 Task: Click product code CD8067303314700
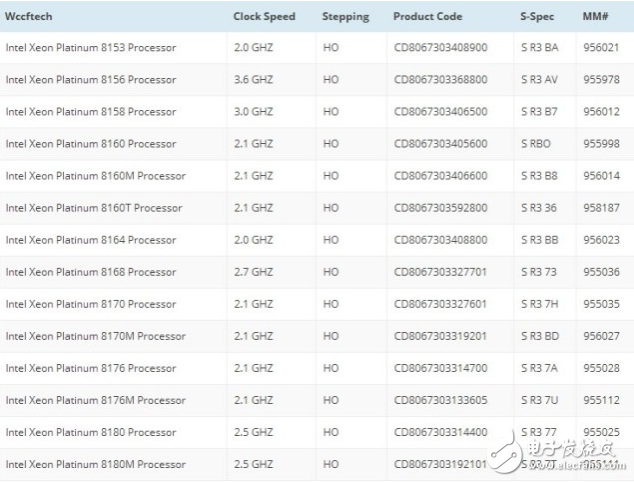tap(441, 368)
